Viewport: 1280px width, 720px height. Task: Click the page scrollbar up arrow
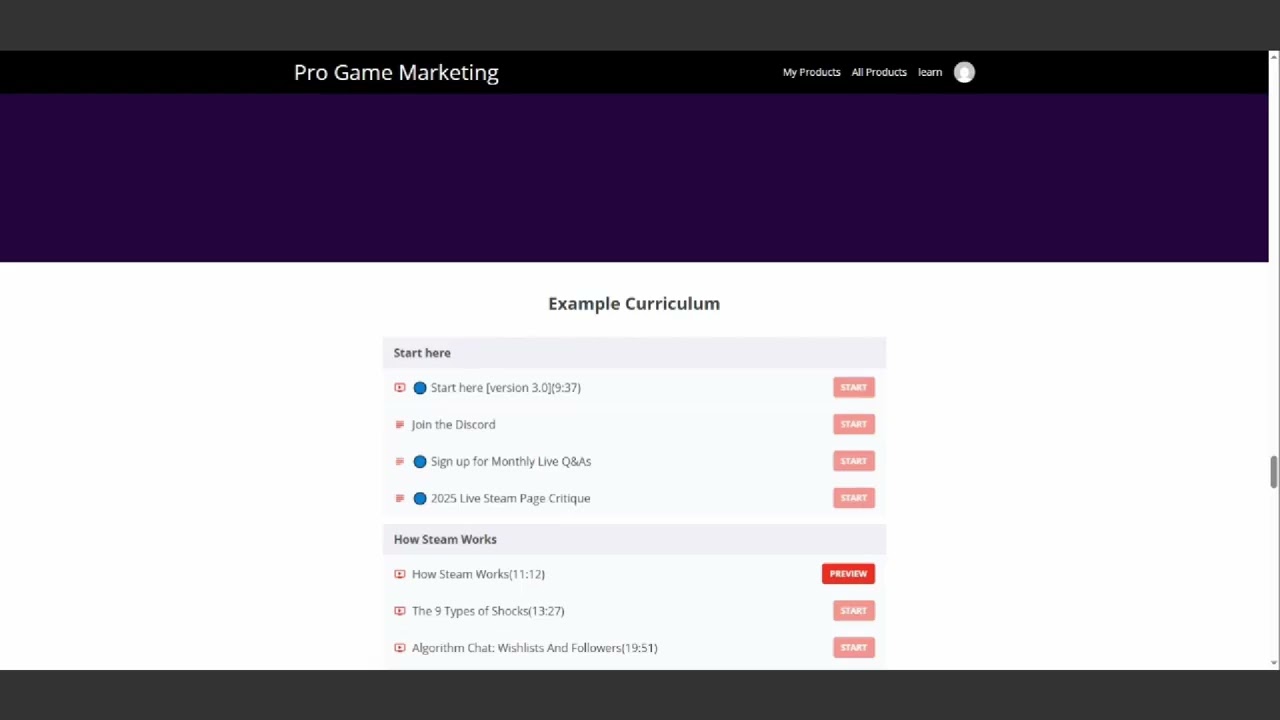(1273, 57)
